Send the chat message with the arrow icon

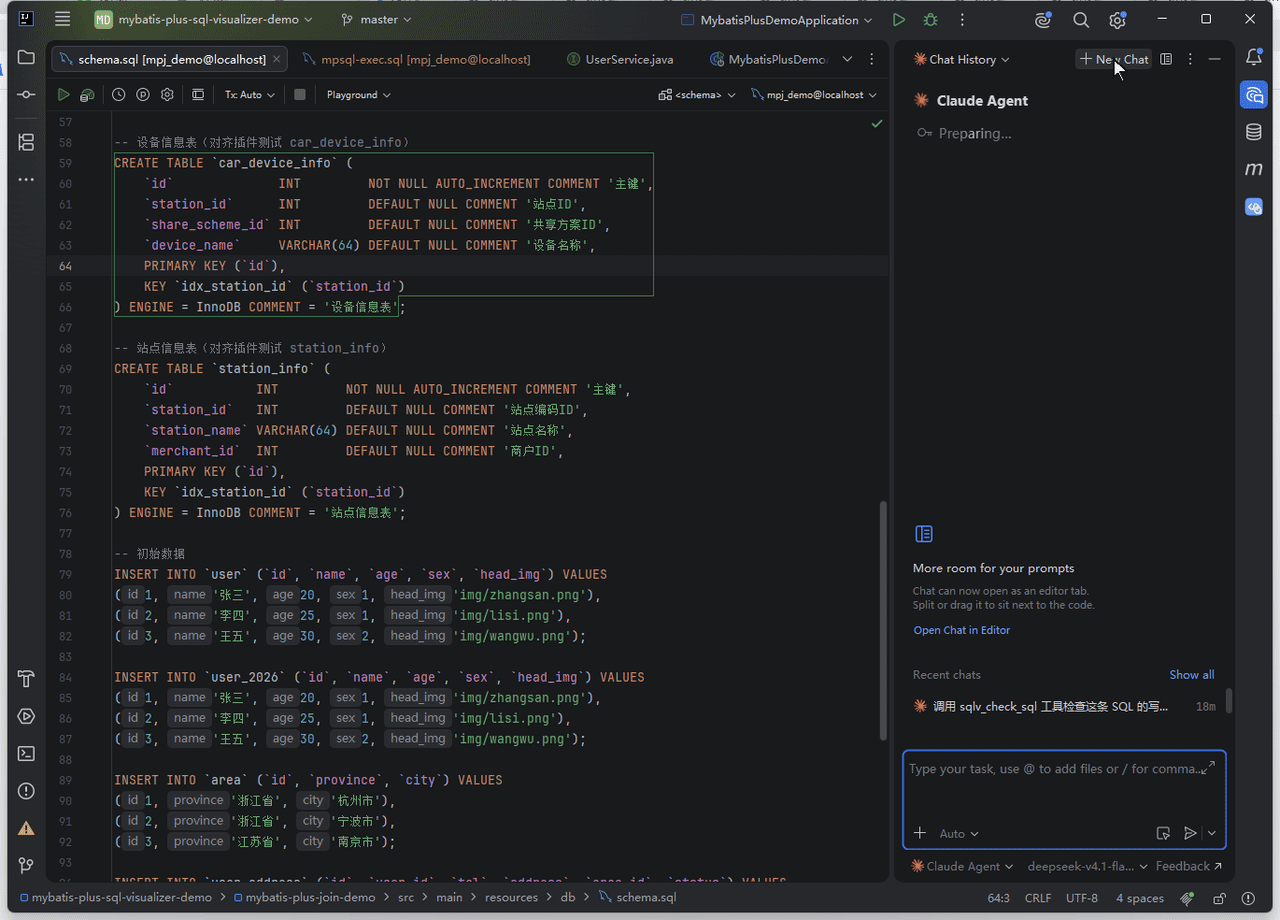click(x=1190, y=833)
